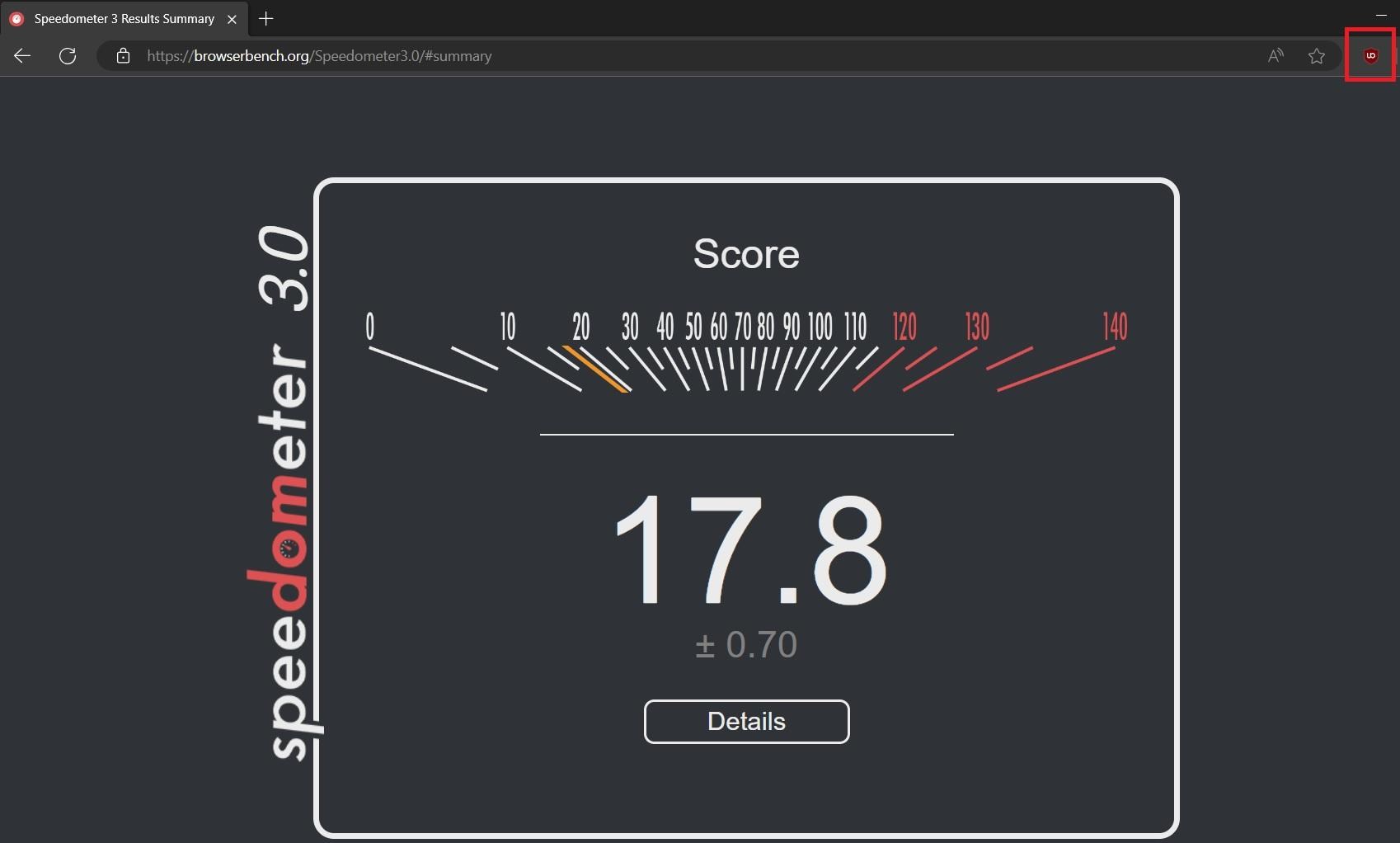Open the Details view of results
This screenshot has height=843, width=1400.
[x=746, y=722]
